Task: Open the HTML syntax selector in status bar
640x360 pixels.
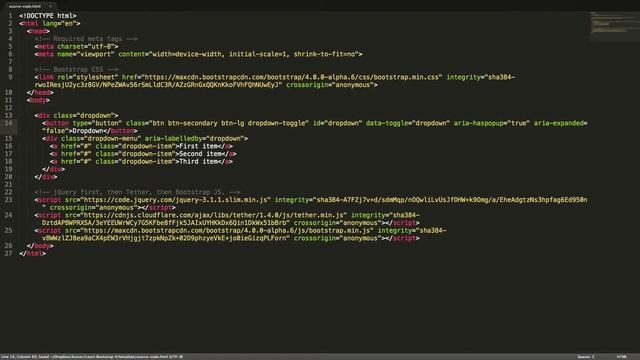Action: 622,357
